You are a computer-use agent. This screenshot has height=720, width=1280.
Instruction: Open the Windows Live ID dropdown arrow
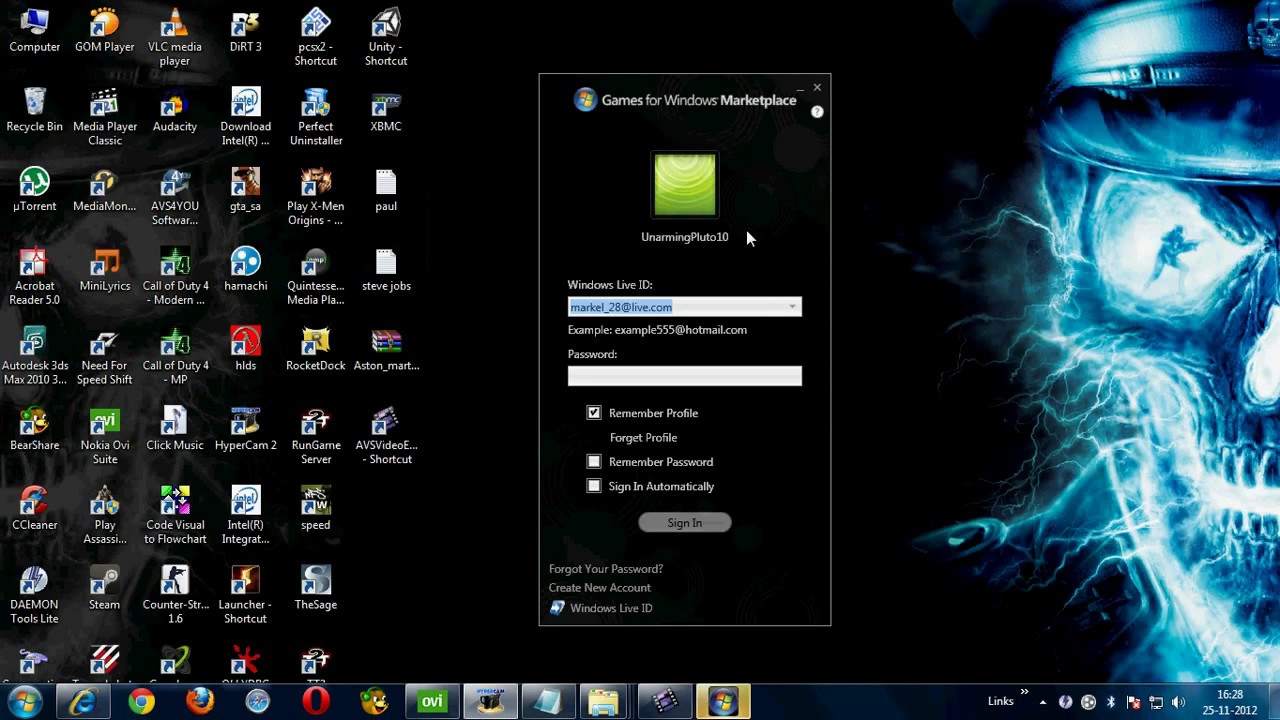[792, 307]
